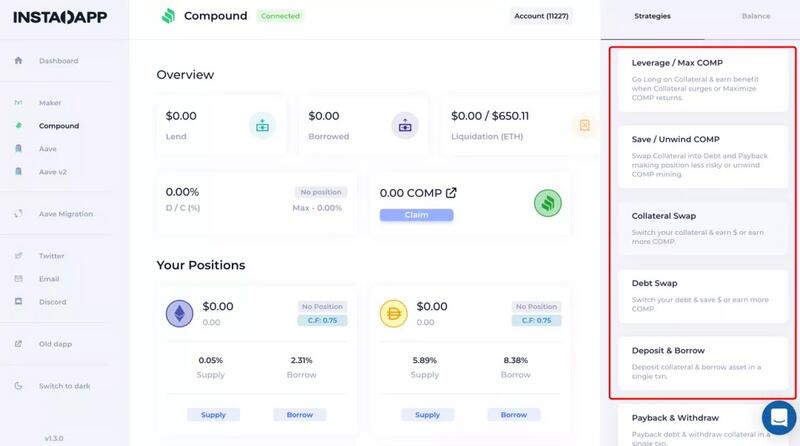Open the chat support bubble
This screenshot has width=800, height=446.
(779, 418)
